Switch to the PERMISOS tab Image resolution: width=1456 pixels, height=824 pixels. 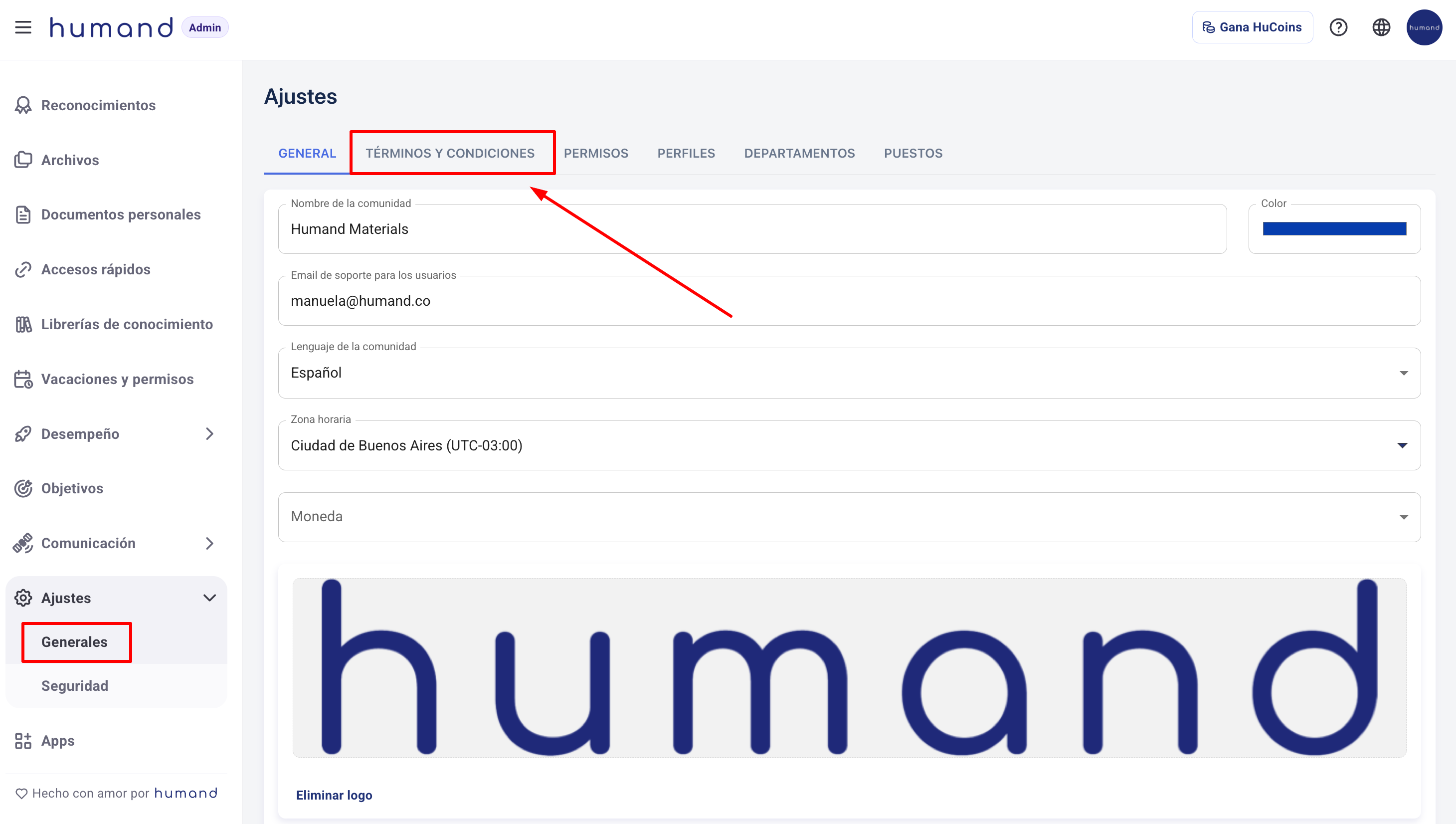(x=596, y=153)
